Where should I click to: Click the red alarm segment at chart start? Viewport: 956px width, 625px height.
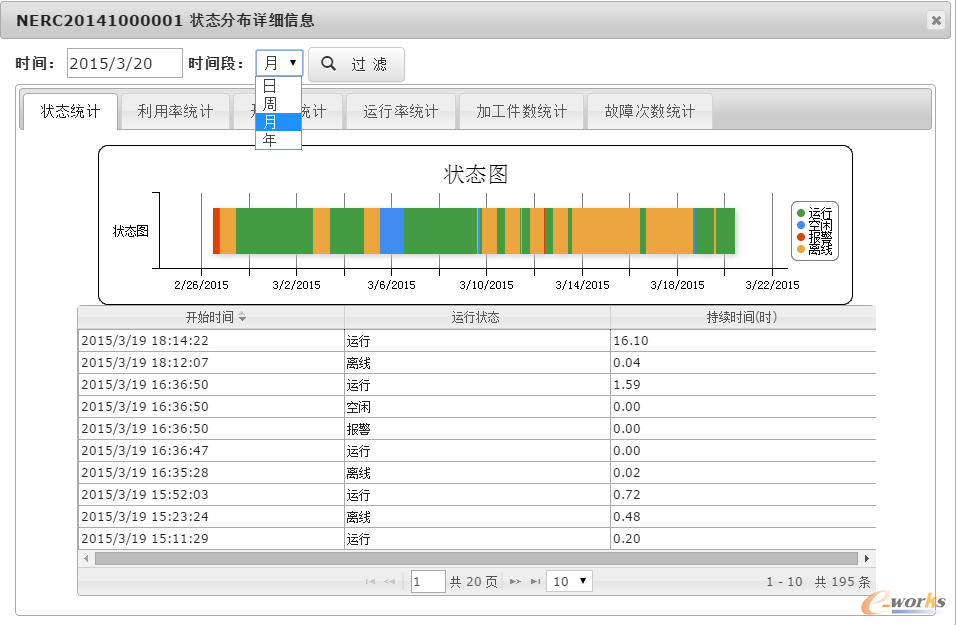click(x=216, y=230)
